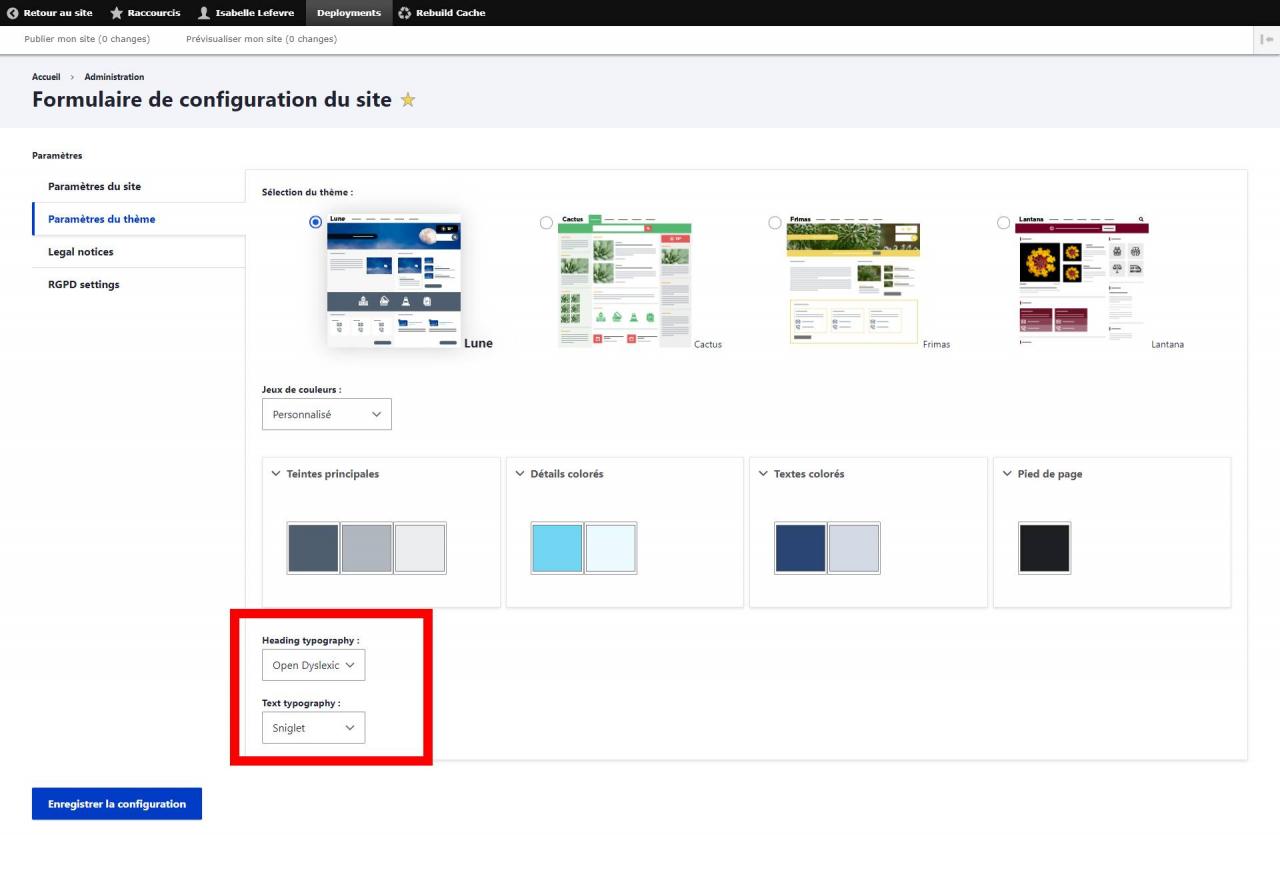Open the RGPD settings tab

pyautogui.click(x=83, y=285)
